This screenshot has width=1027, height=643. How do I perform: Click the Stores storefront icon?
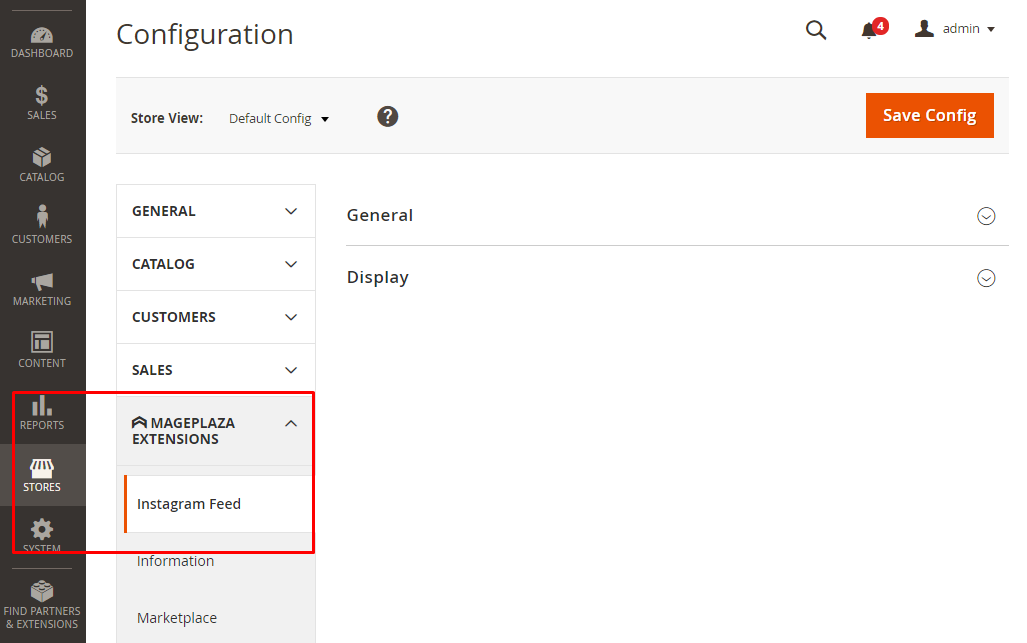coord(42,474)
